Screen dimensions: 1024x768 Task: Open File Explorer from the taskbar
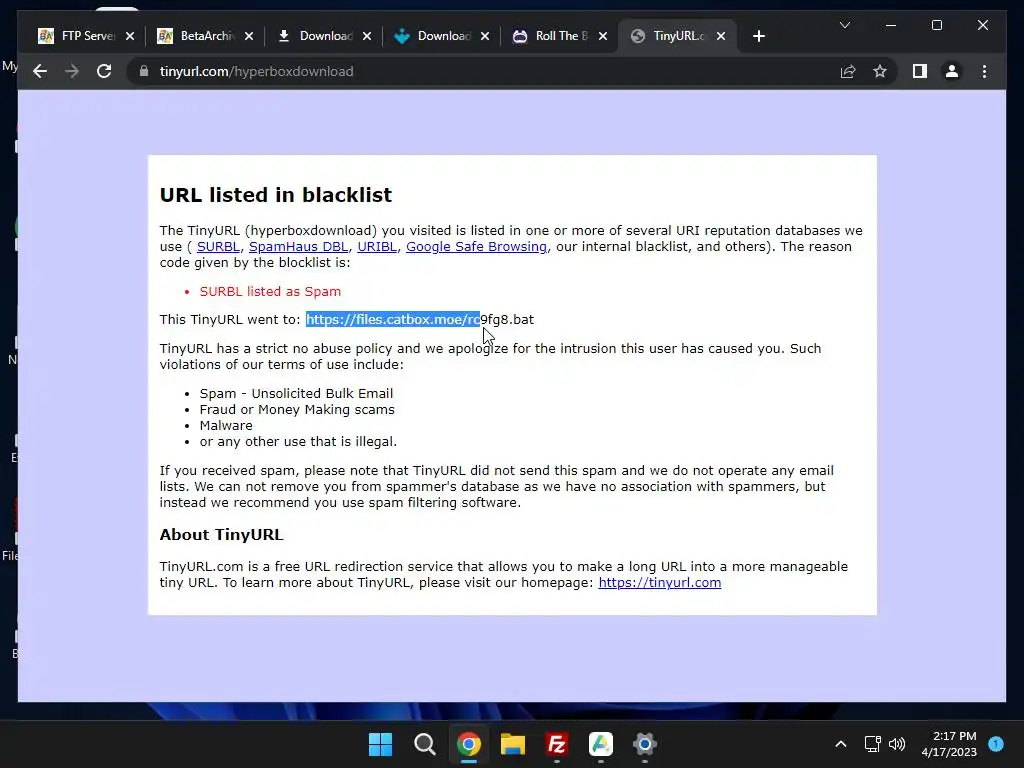tap(513, 744)
